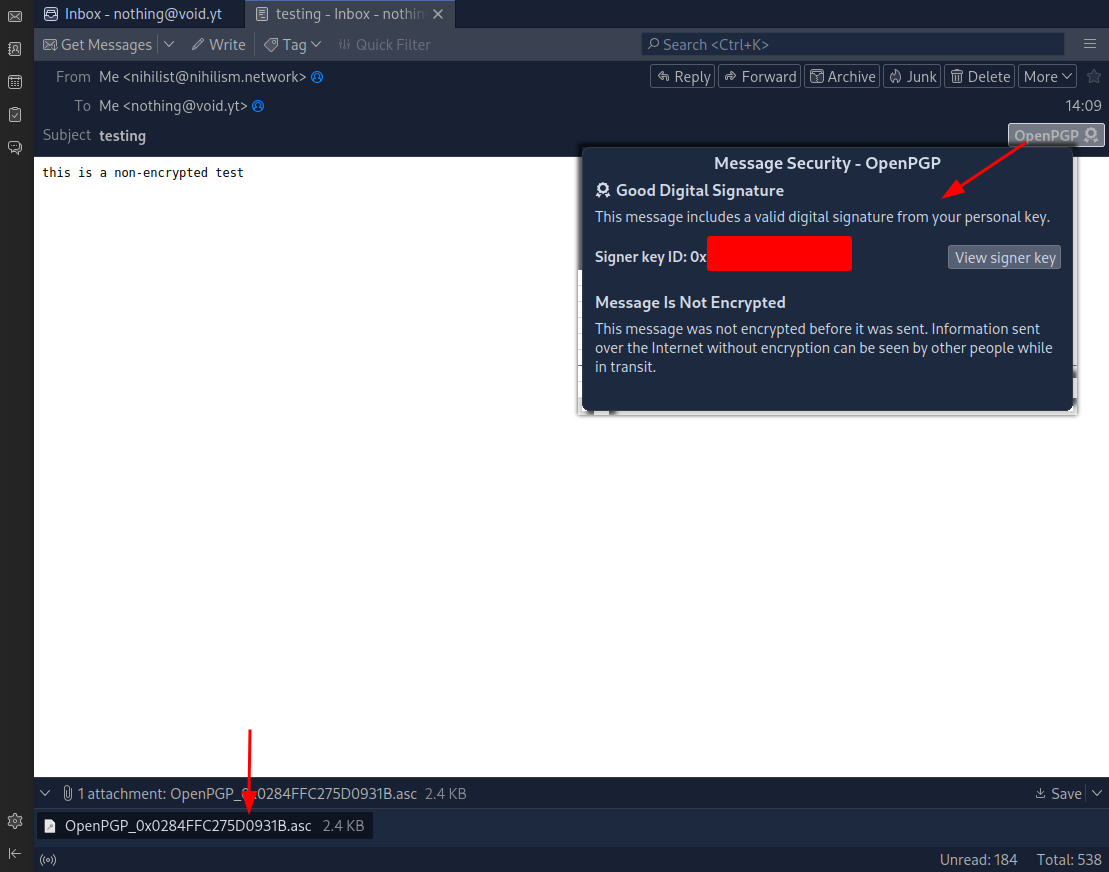Click the message body text
Screen dimensions: 1109x872
[x=143, y=173]
